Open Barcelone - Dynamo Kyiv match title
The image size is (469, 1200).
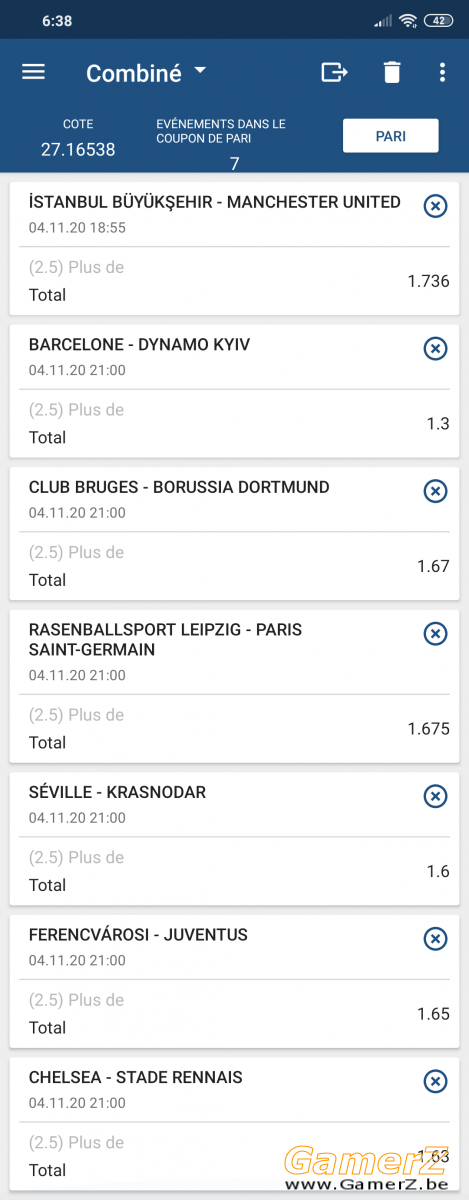click(140, 345)
